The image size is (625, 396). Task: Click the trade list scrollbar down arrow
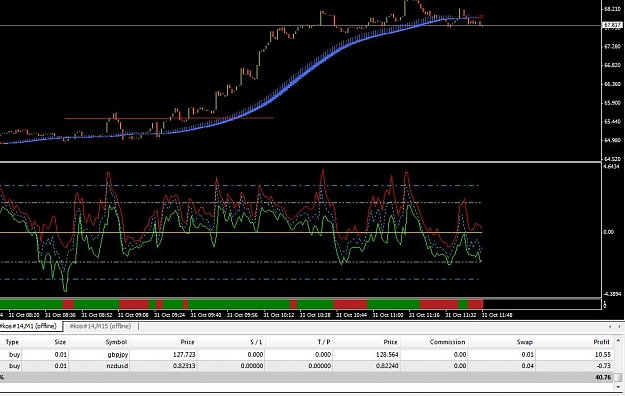point(618,386)
